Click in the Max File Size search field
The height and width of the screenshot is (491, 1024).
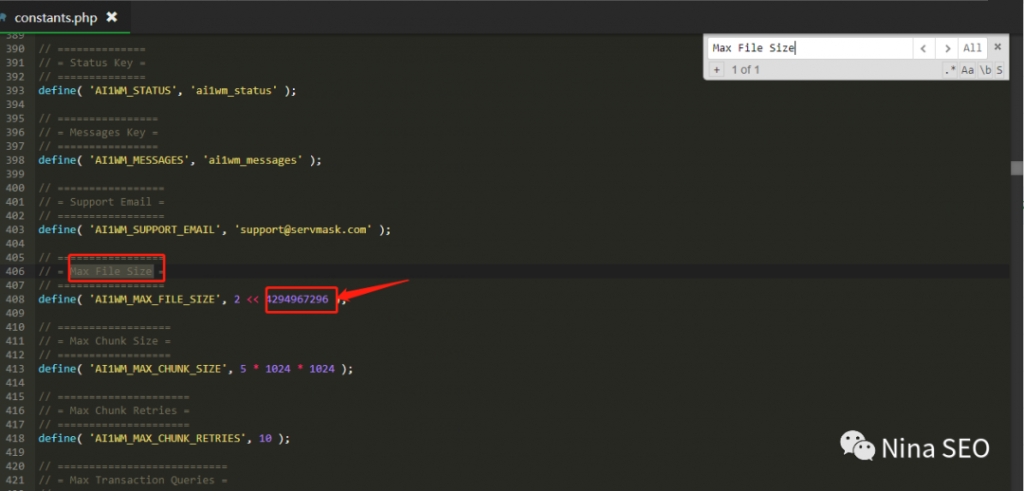click(810, 48)
